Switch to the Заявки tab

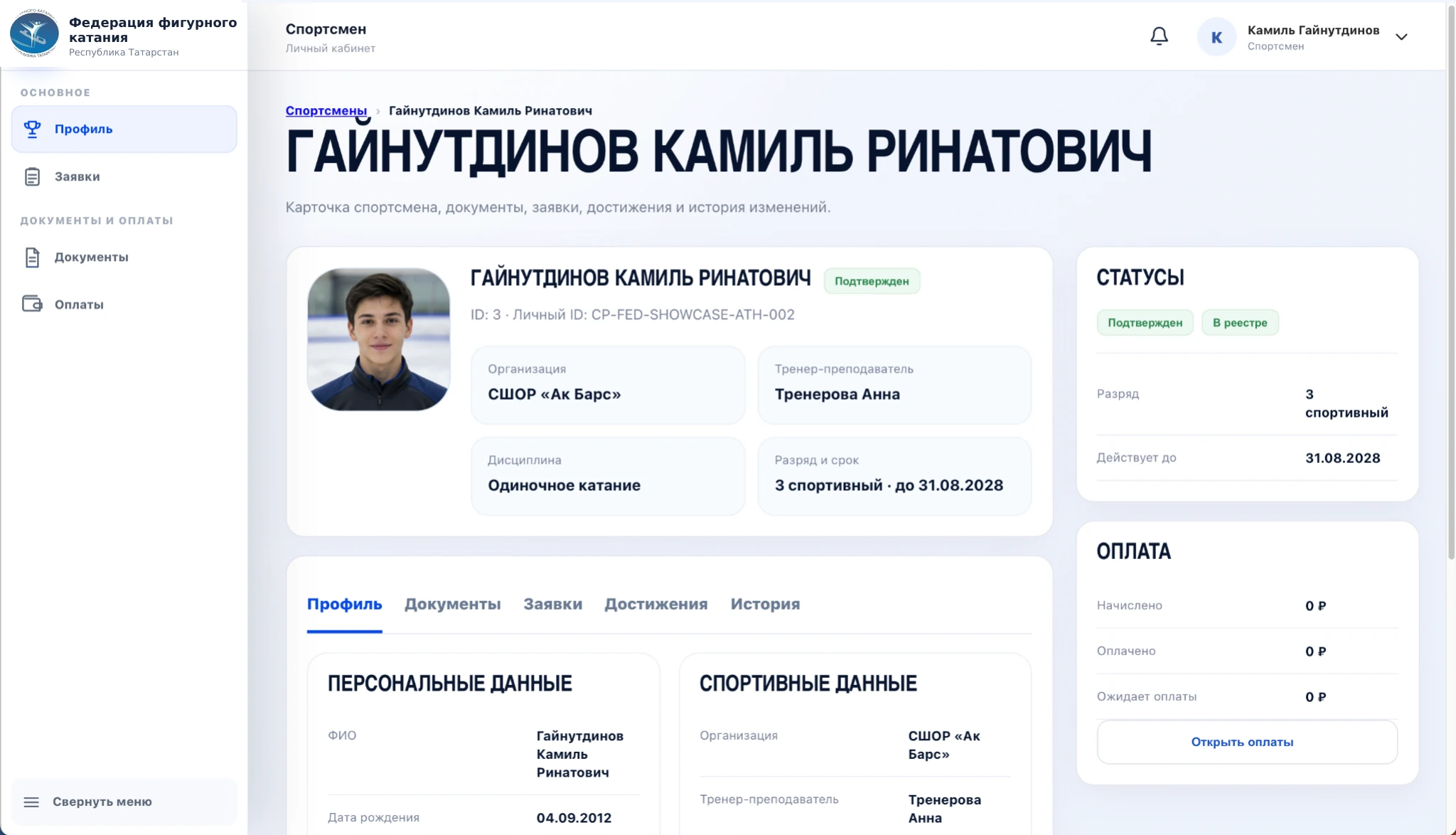point(553,604)
